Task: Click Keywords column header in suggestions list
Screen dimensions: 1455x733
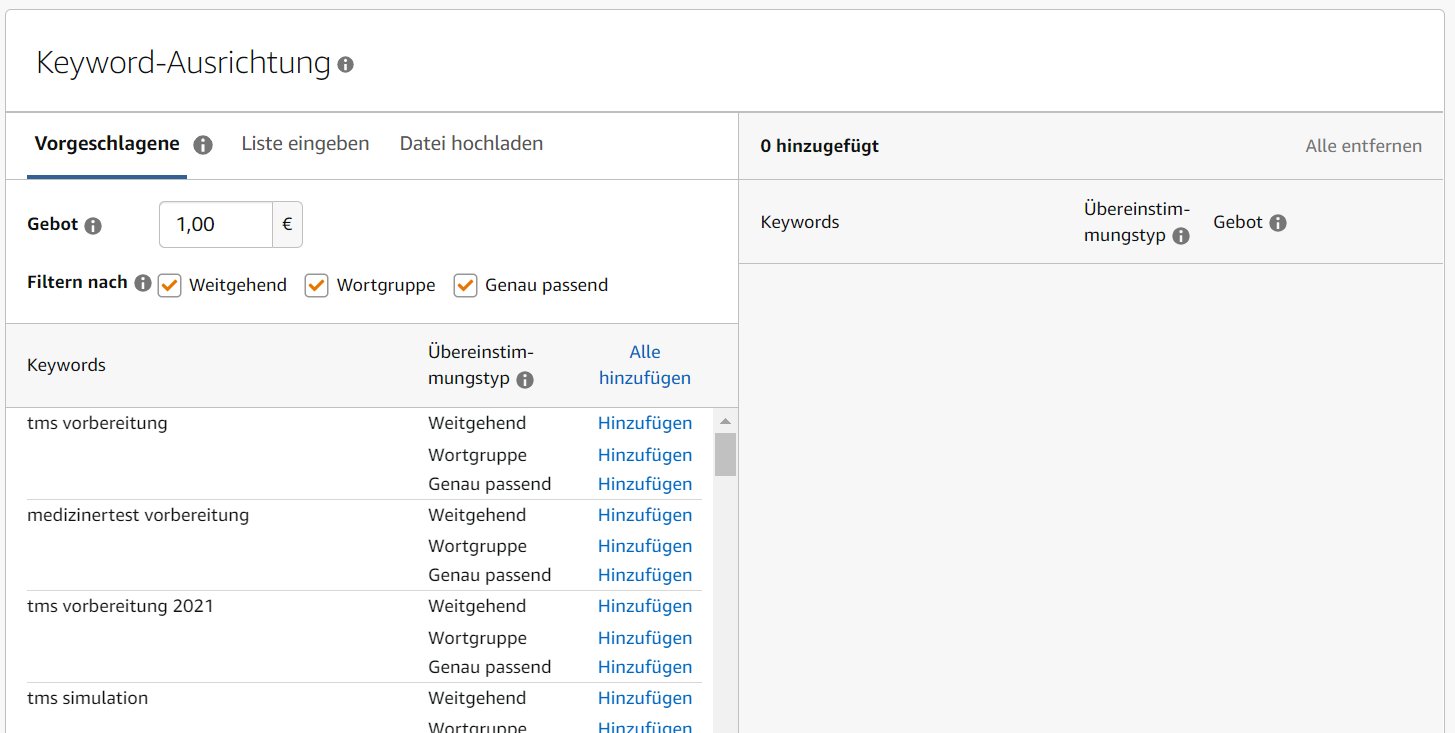Action: coord(66,365)
